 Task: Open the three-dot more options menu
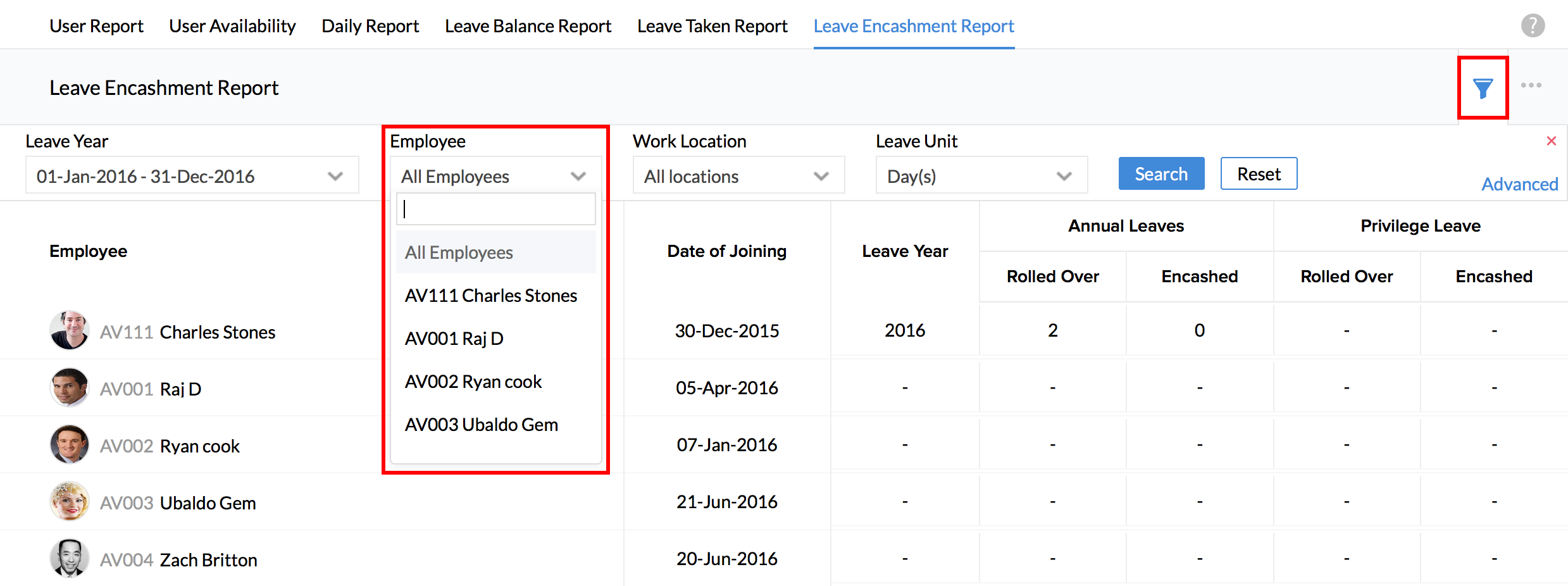[1531, 85]
